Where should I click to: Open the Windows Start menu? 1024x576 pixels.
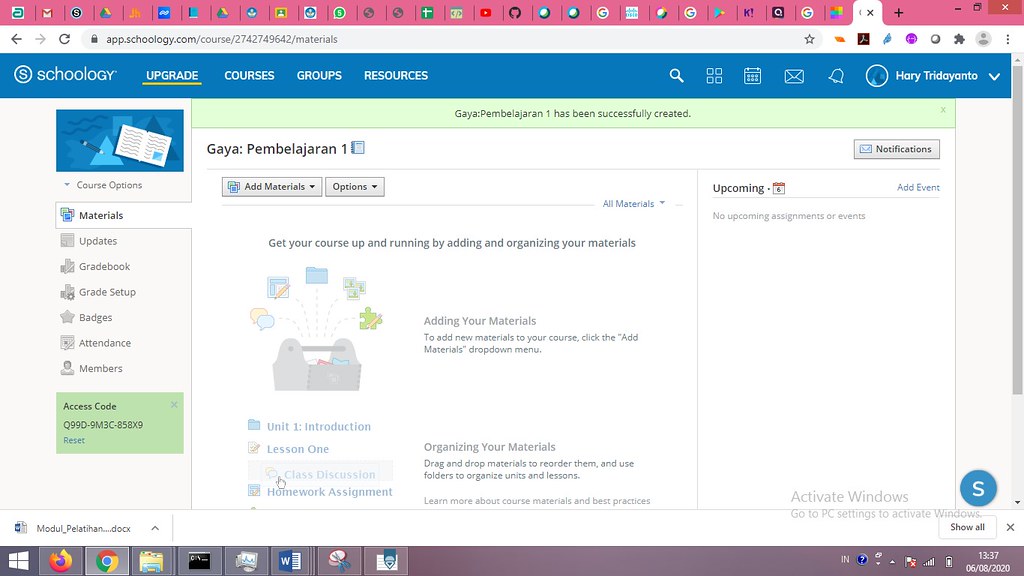18,561
